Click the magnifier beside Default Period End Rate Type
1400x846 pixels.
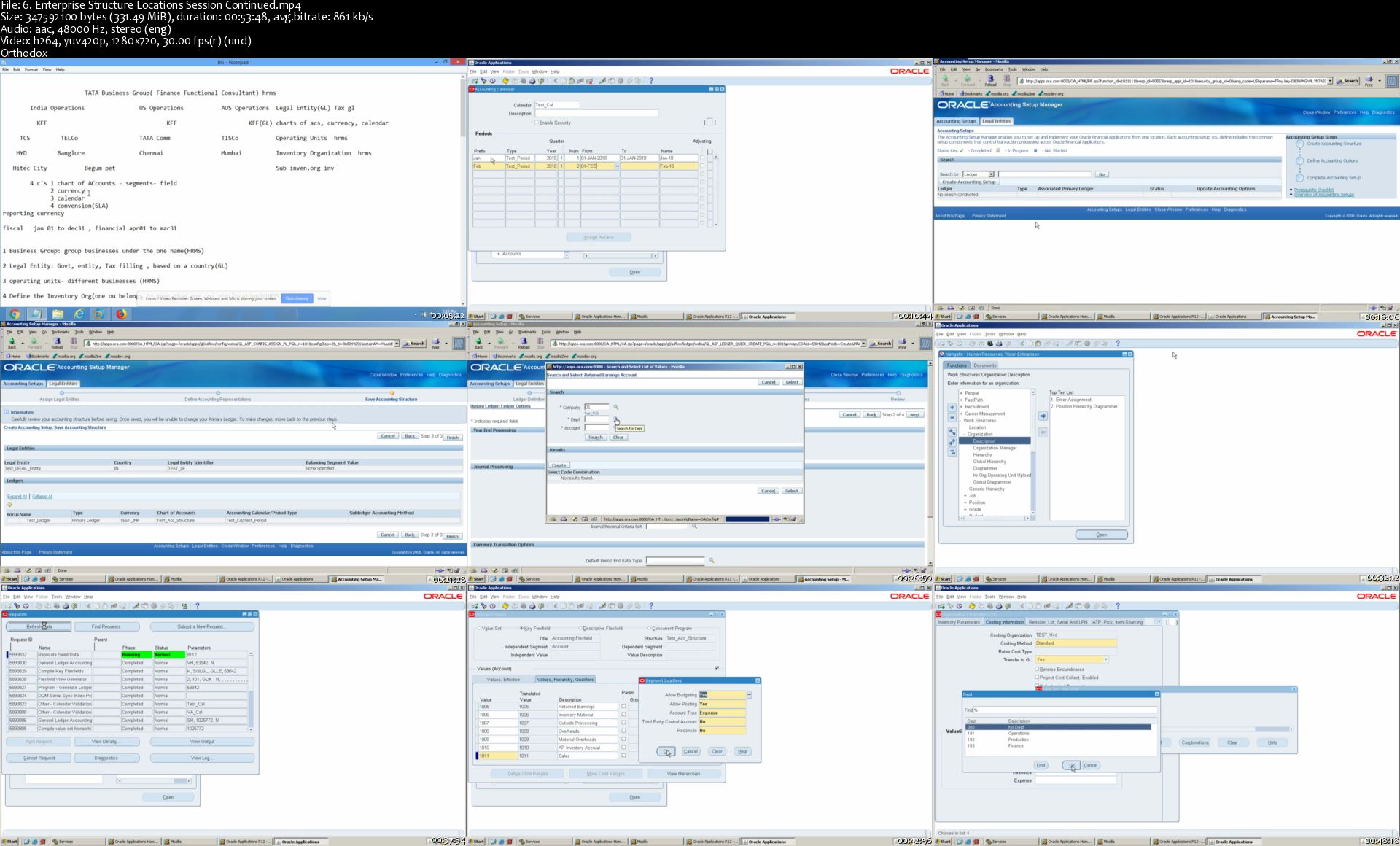[711, 561]
